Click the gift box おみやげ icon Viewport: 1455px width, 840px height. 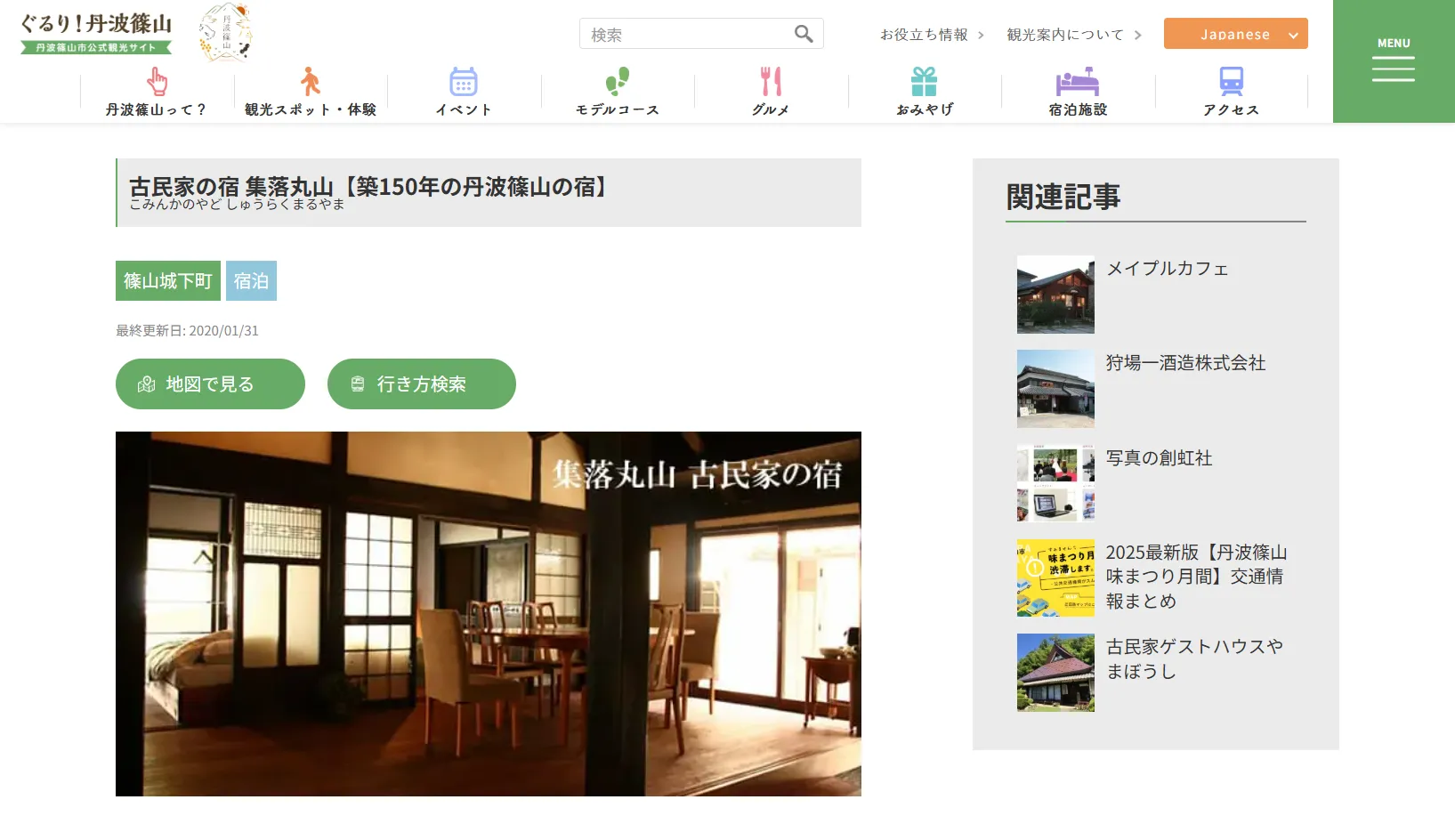point(924,82)
